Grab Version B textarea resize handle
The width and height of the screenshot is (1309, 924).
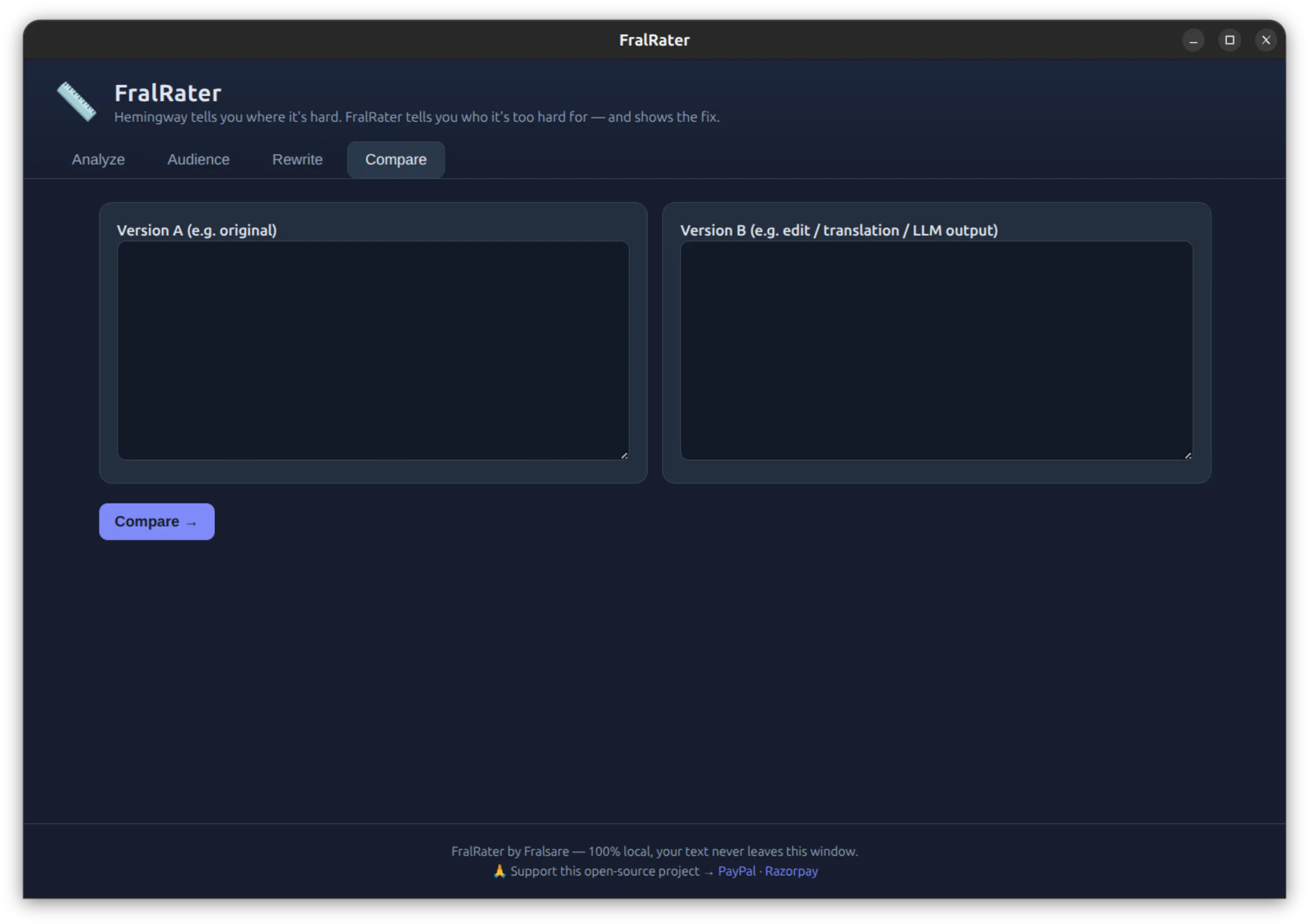tap(1188, 455)
